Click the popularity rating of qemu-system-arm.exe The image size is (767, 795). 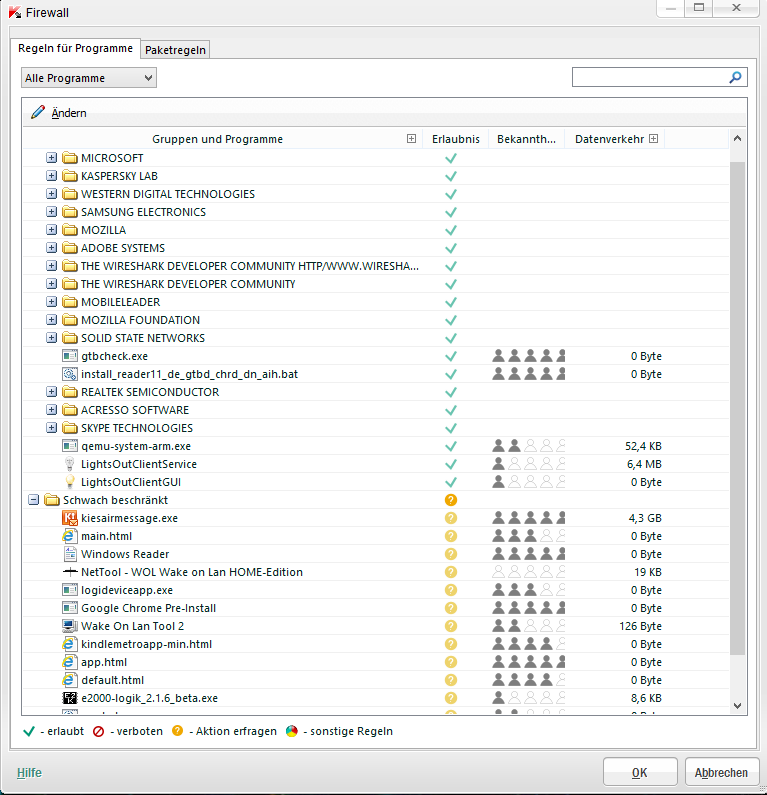528,446
